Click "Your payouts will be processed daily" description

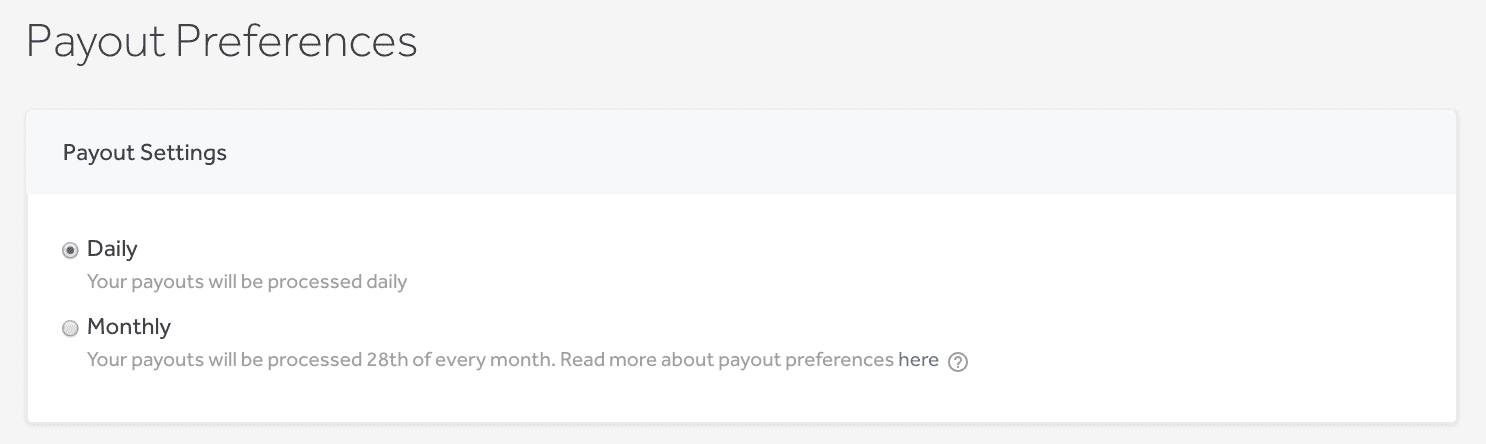tap(247, 282)
